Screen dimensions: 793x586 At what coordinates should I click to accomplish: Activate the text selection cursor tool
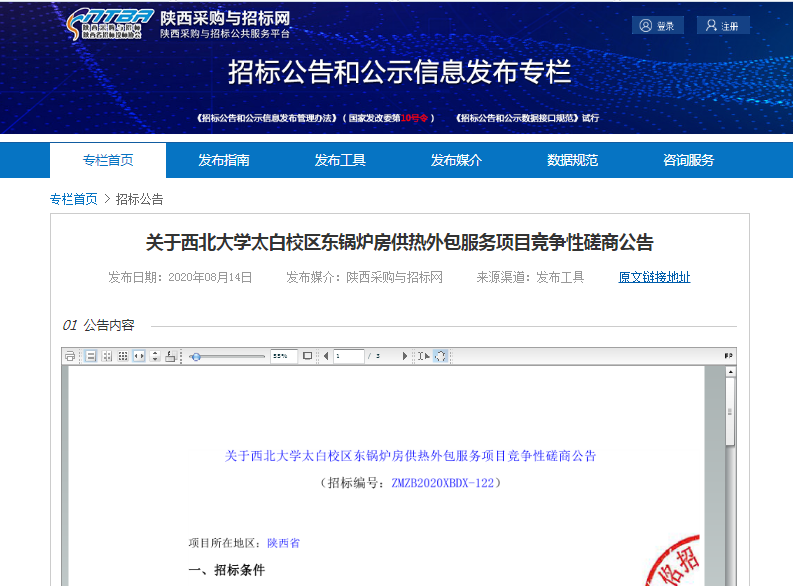(x=423, y=356)
